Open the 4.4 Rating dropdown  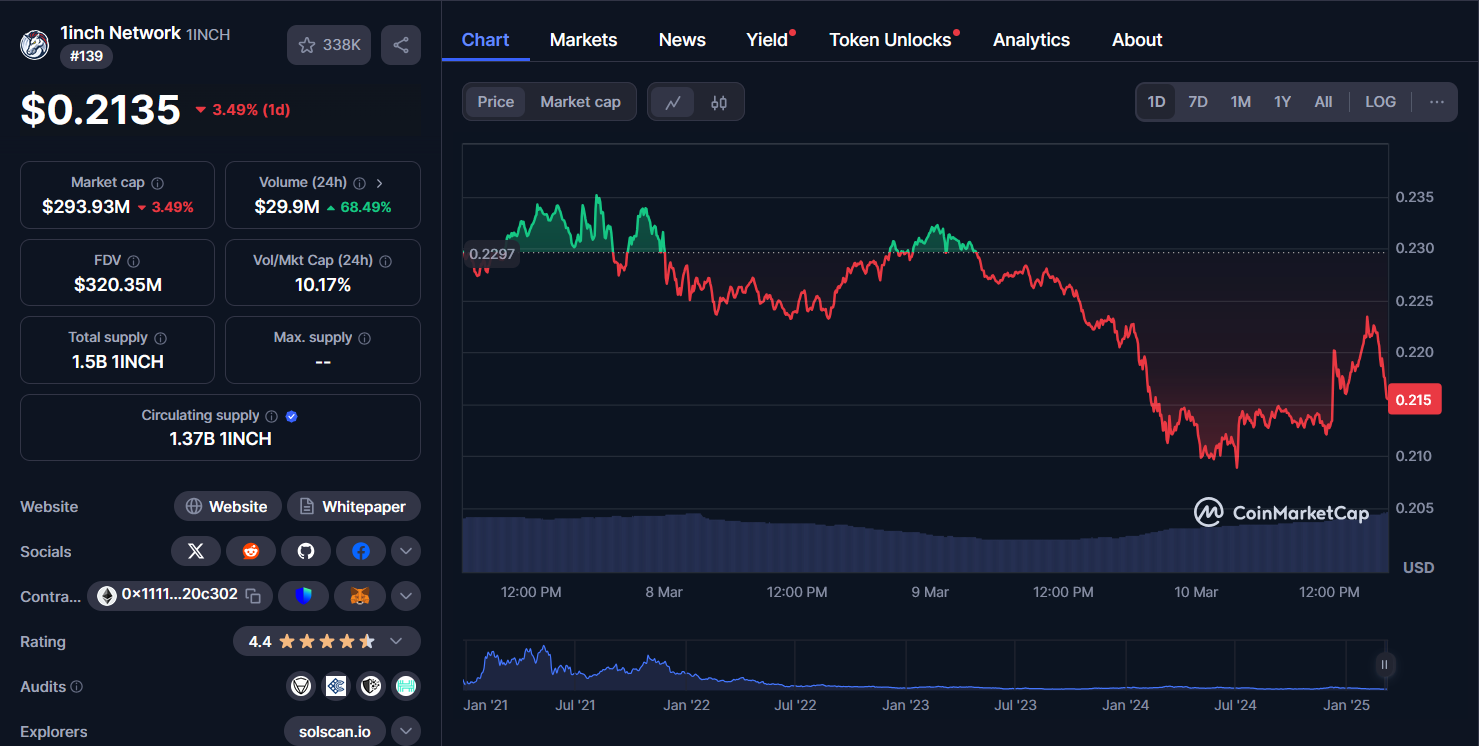pyautogui.click(x=395, y=641)
